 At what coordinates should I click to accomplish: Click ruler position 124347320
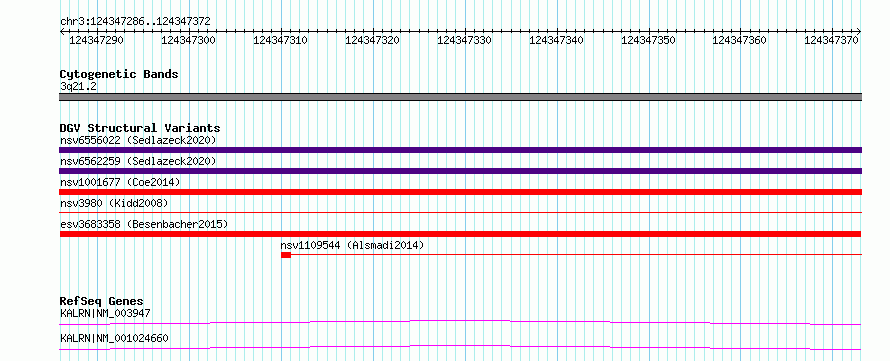[x=372, y=40]
